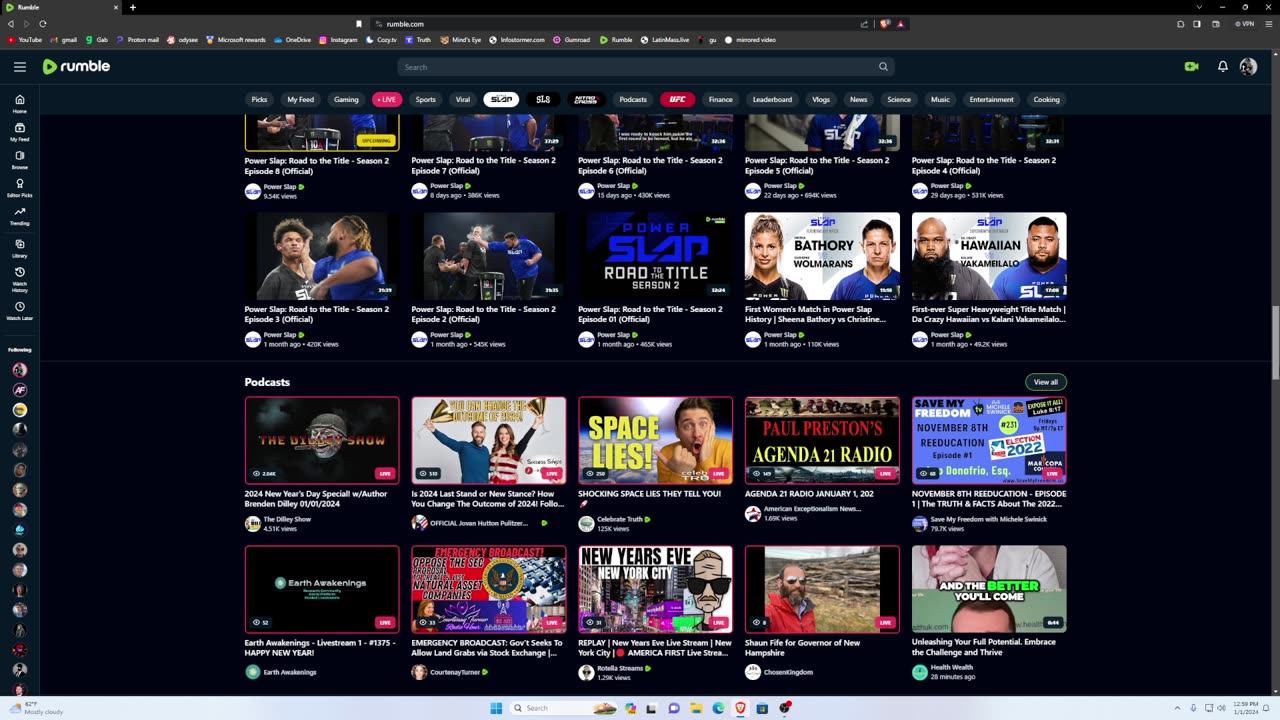1280x720 pixels.
Task: Open the taskbar weather widget
Action: click(35, 708)
